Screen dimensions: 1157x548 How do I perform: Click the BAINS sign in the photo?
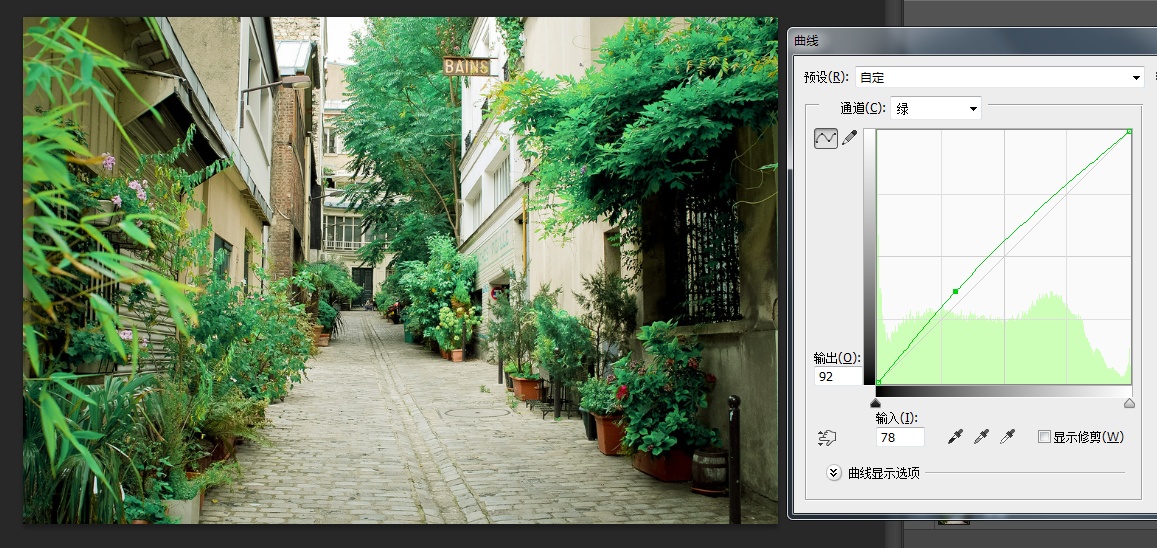(467, 67)
